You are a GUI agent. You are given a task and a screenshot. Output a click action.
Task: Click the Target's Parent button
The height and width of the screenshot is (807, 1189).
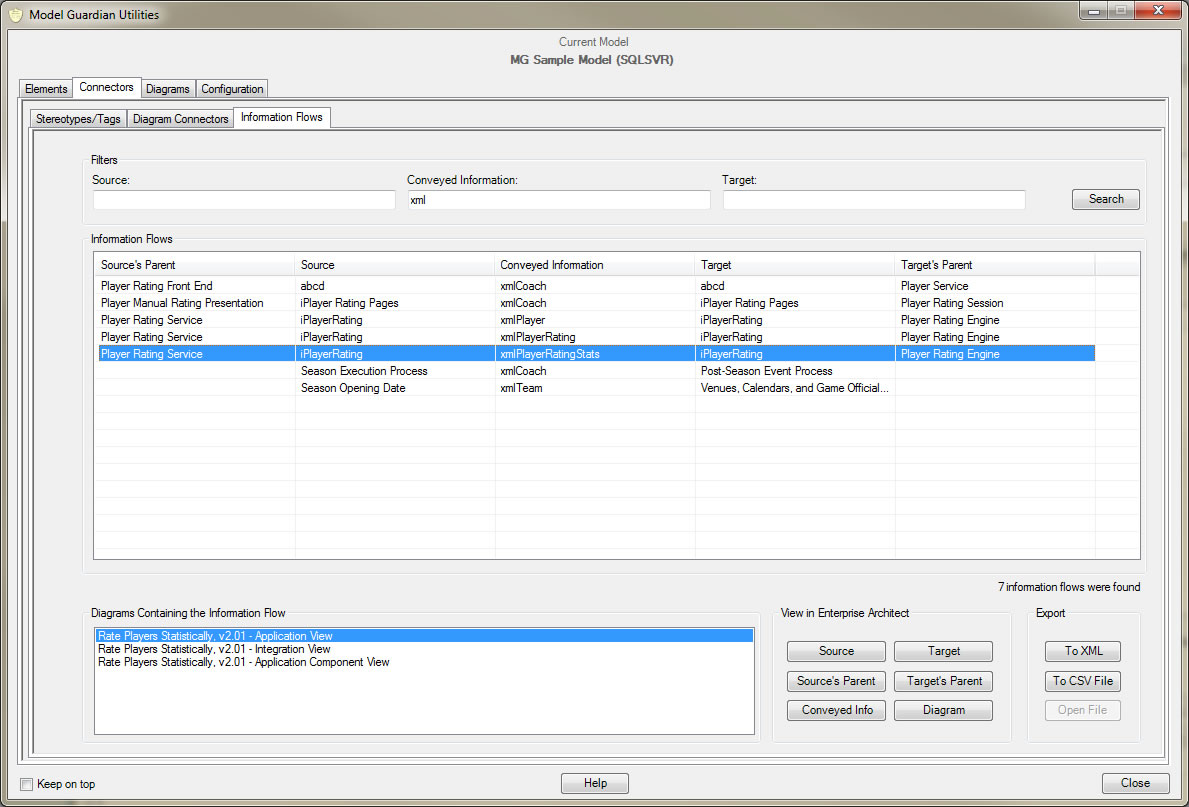pos(943,681)
